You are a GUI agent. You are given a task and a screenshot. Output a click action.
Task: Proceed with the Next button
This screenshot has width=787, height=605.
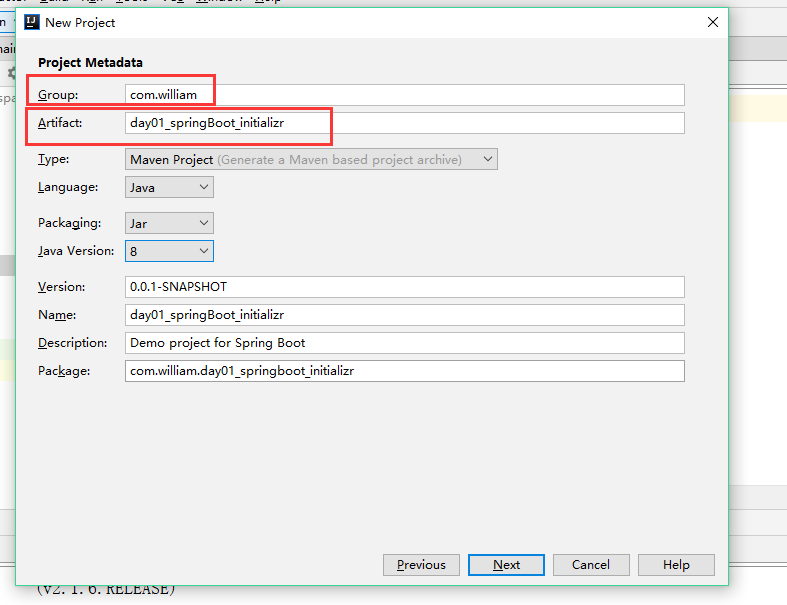point(506,565)
